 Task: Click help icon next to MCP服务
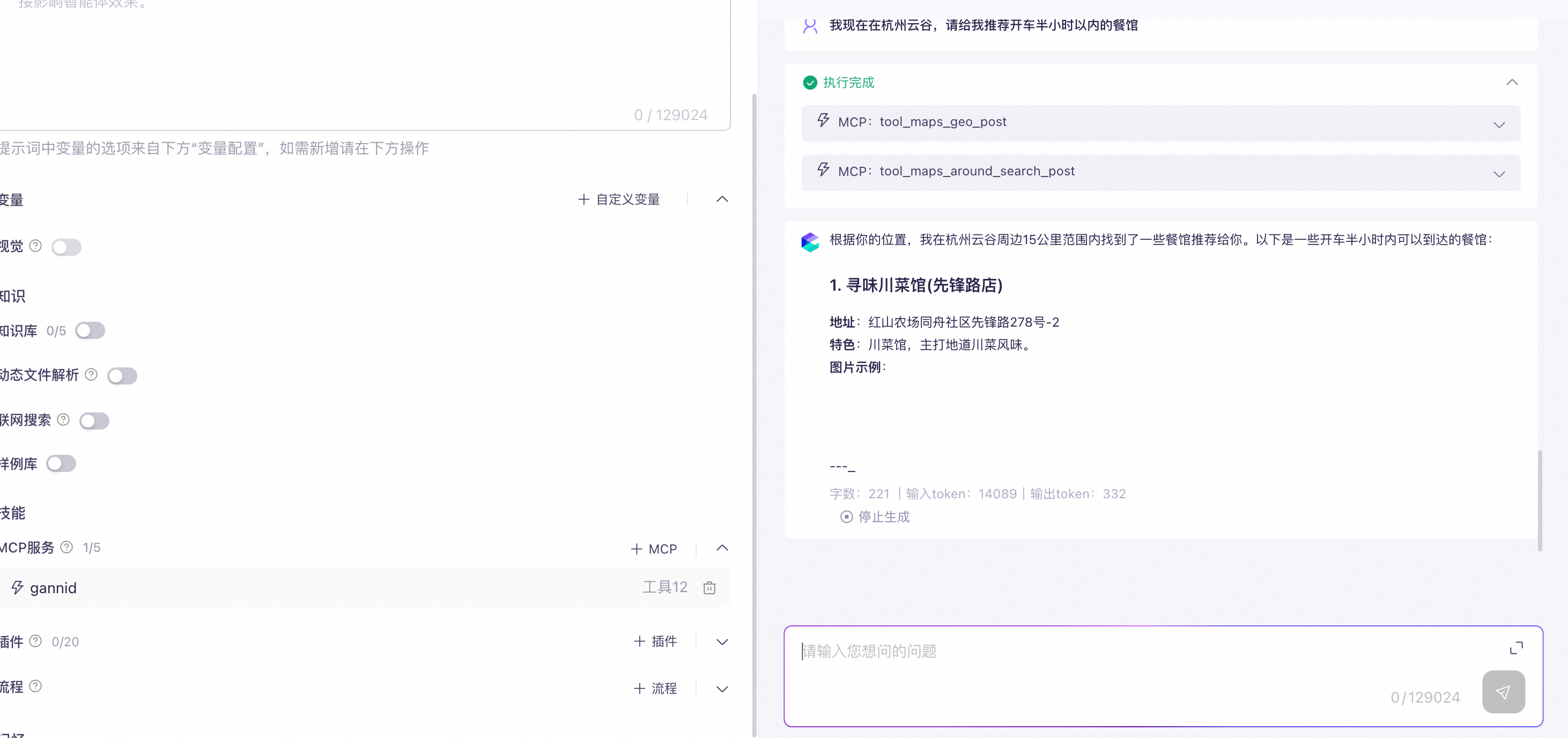[x=67, y=547]
